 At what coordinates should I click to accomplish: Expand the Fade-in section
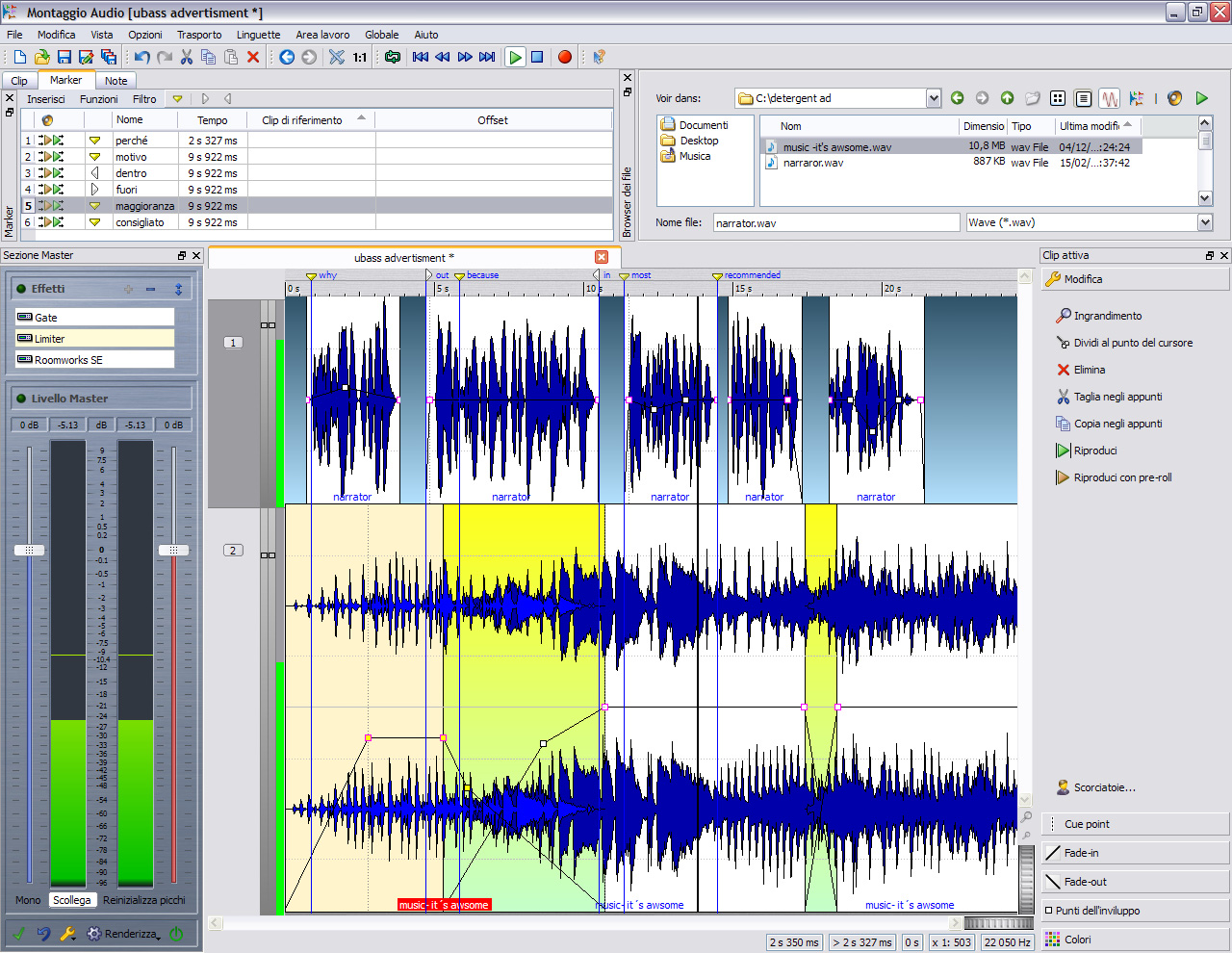(x=1135, y=853)
